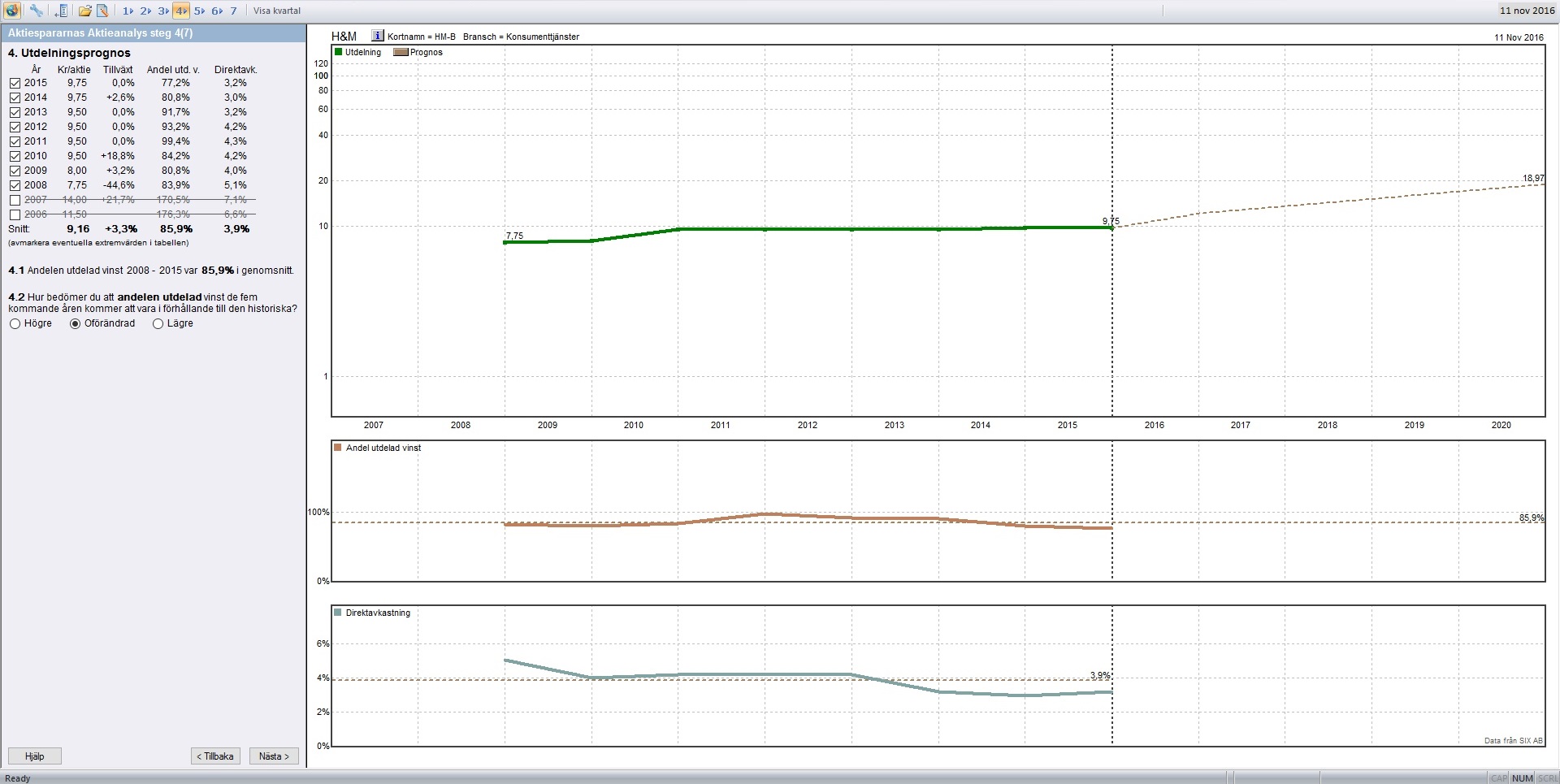This screenshot has width=1560, height=784.
Task: Check the 2006 row checkbox
Action: 15,214
